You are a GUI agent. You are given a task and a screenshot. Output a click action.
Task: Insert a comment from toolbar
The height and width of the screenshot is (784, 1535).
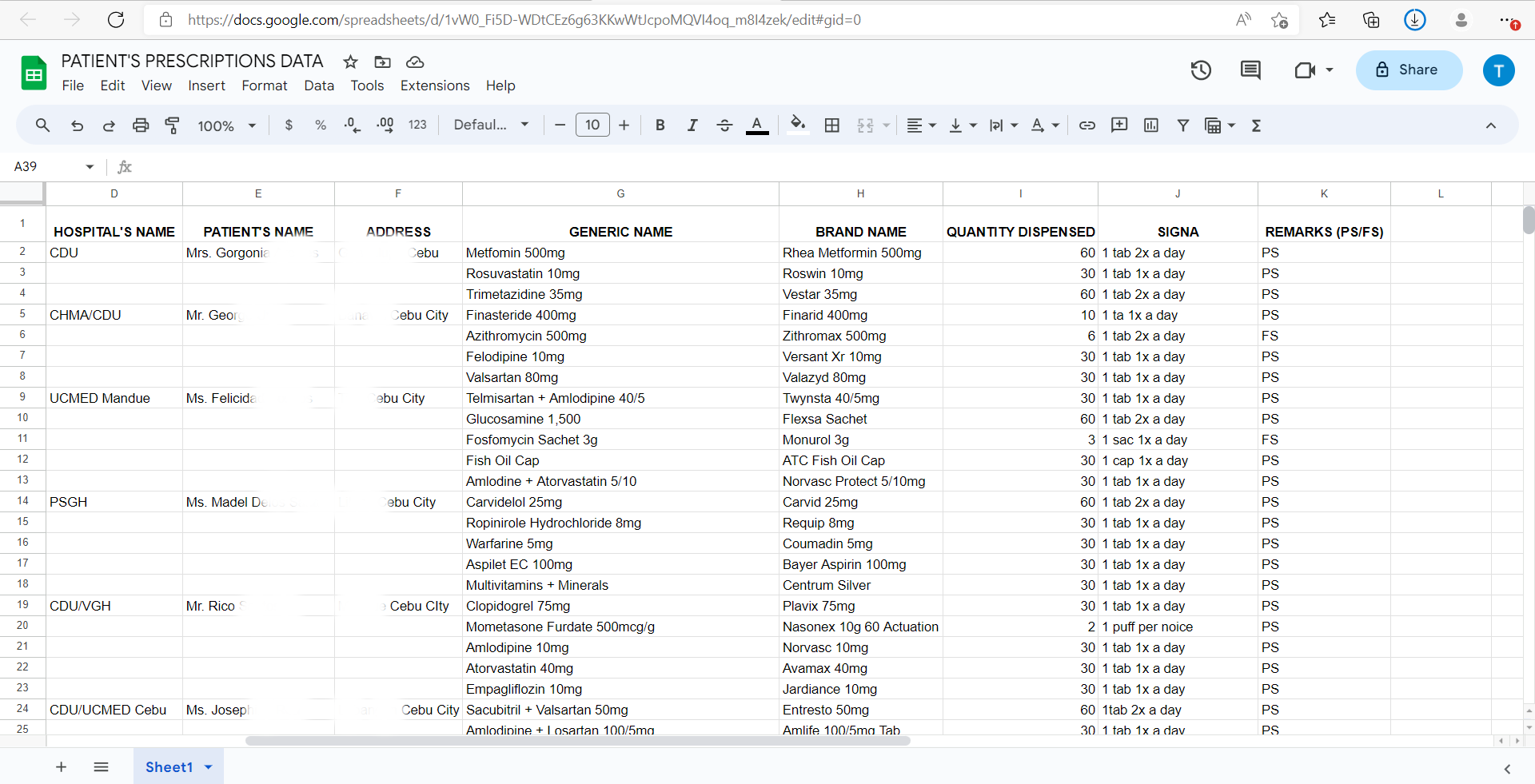pos(1119,125)
